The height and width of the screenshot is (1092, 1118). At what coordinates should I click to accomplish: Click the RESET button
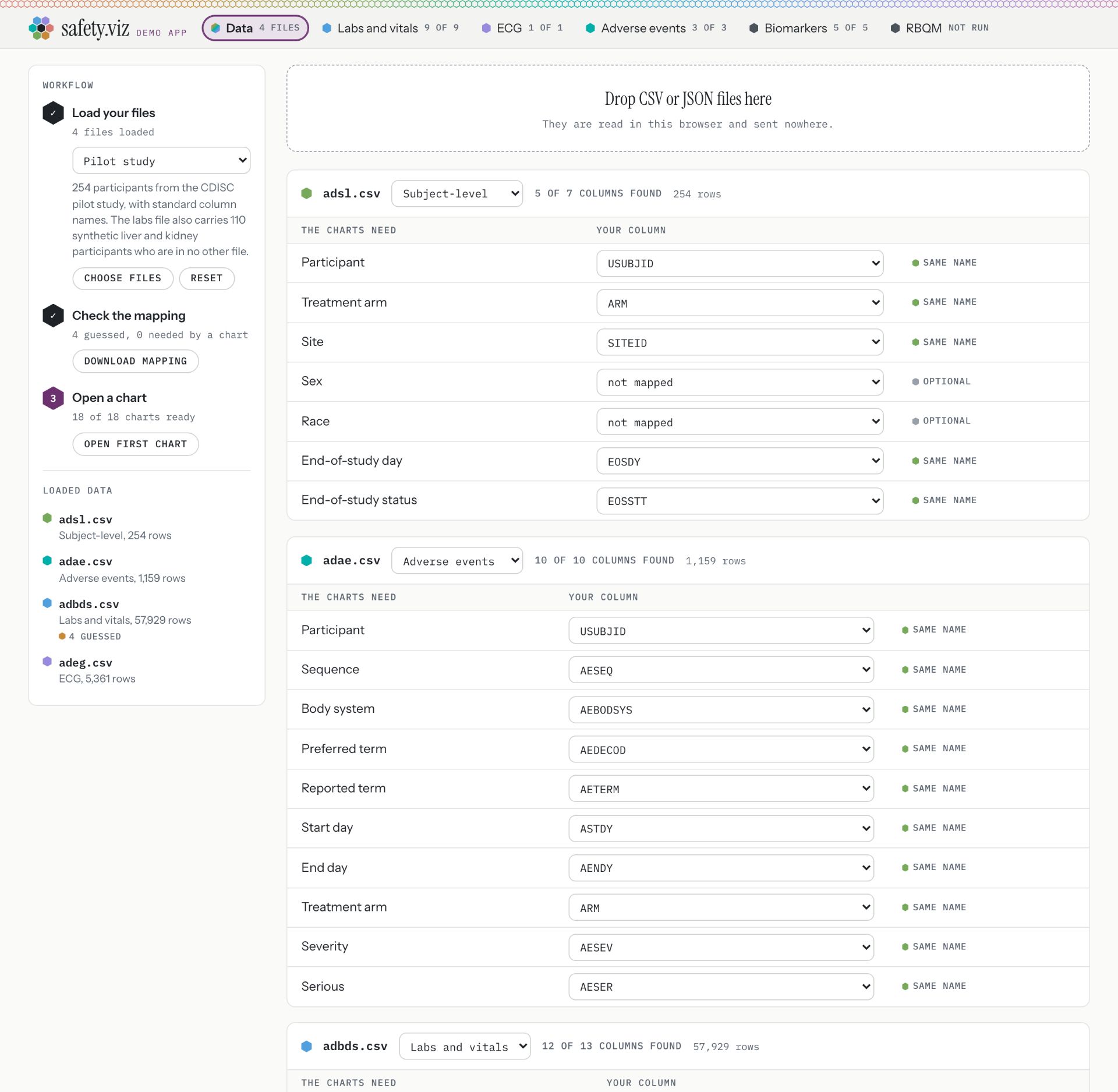pos(207,278)
